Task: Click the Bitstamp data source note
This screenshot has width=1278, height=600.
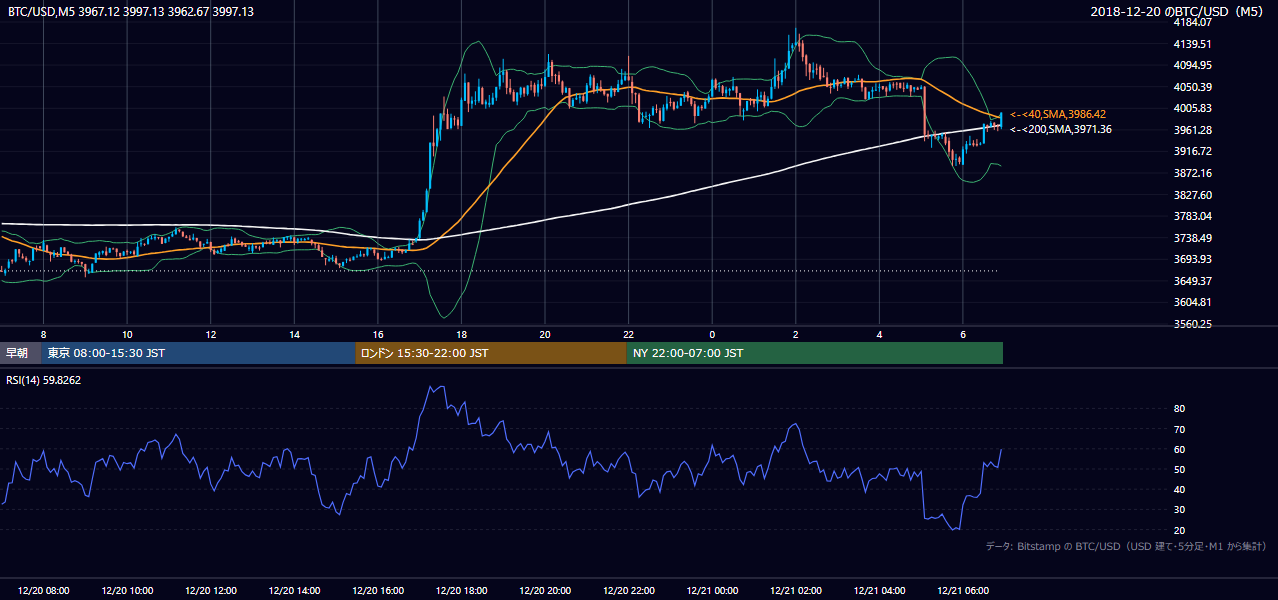Action: [x=1126, y=546]
